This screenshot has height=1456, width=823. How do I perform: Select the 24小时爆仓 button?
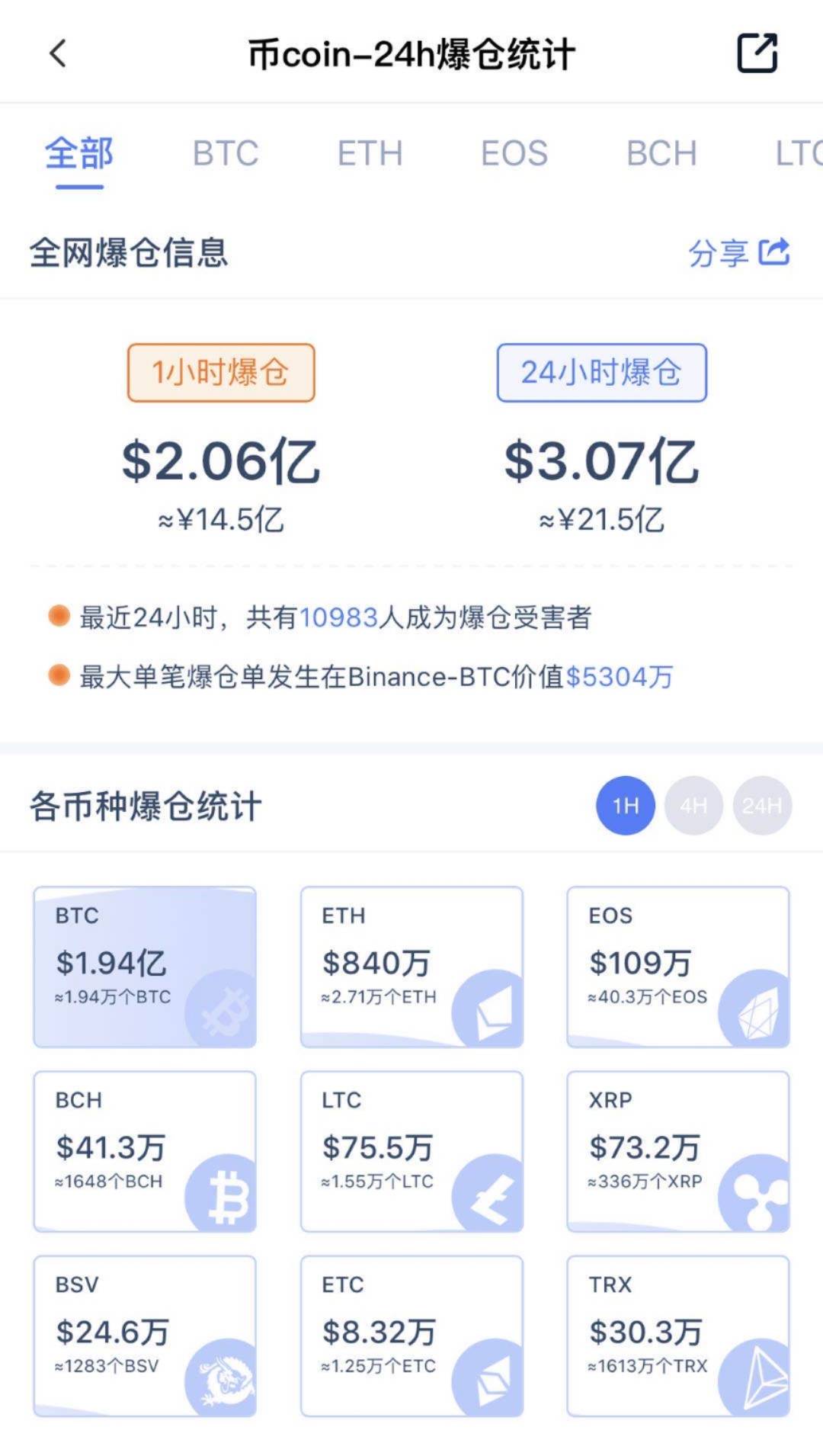602,373
